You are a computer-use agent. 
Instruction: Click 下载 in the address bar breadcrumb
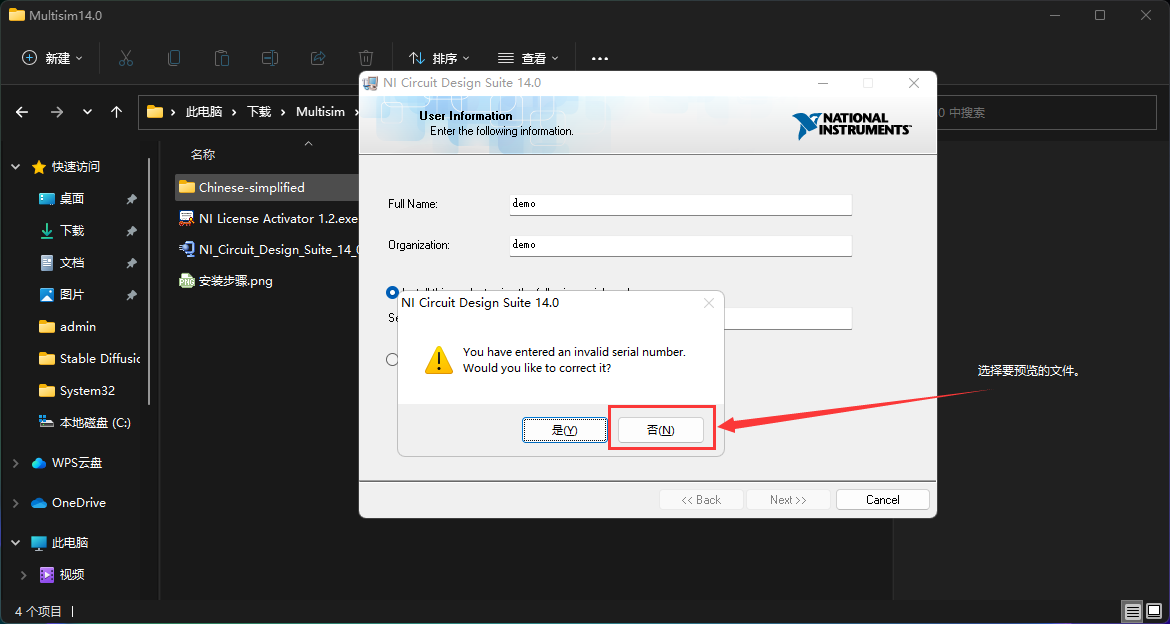pyautogui.click(x=259, y=112)
